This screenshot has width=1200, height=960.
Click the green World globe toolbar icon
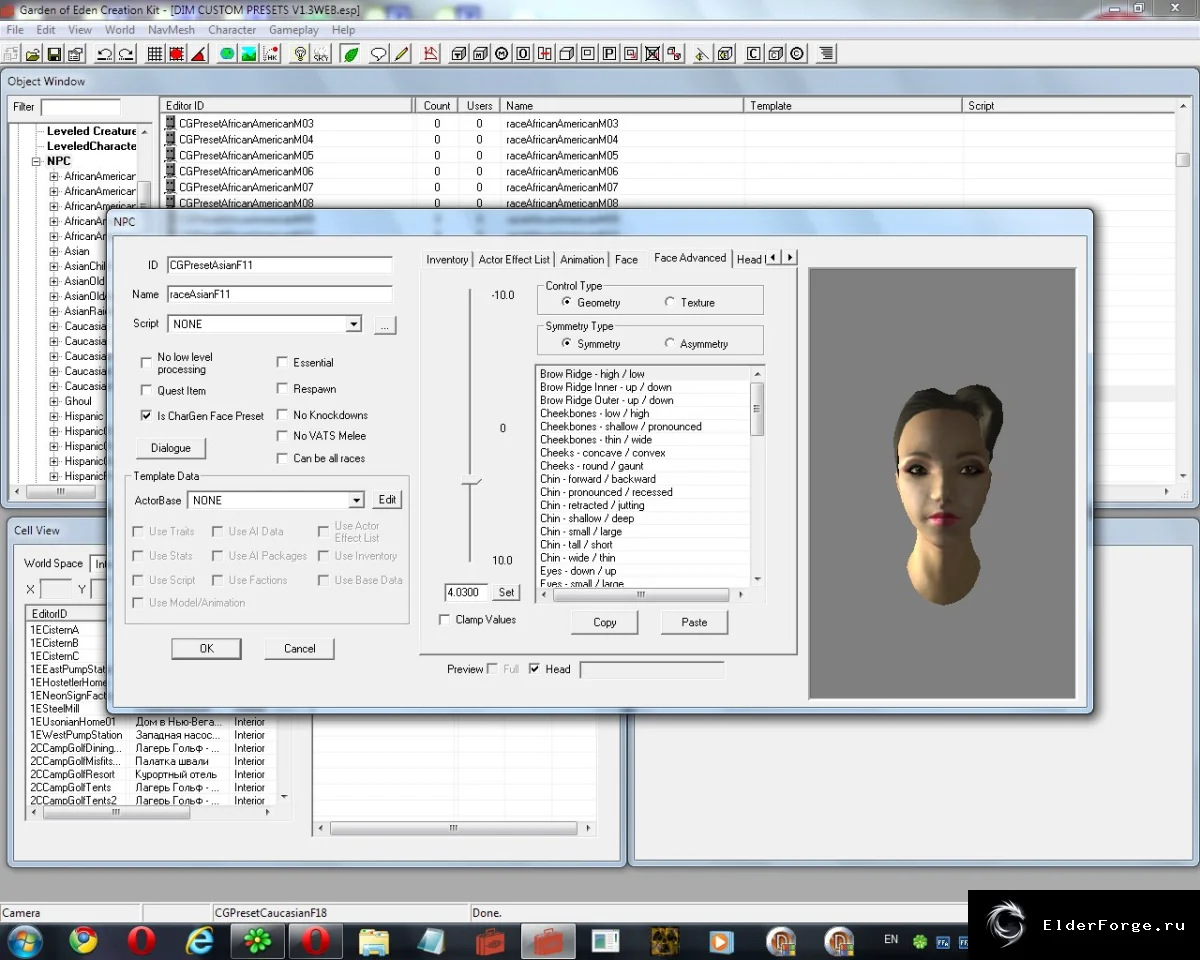[x=226, y=54]
